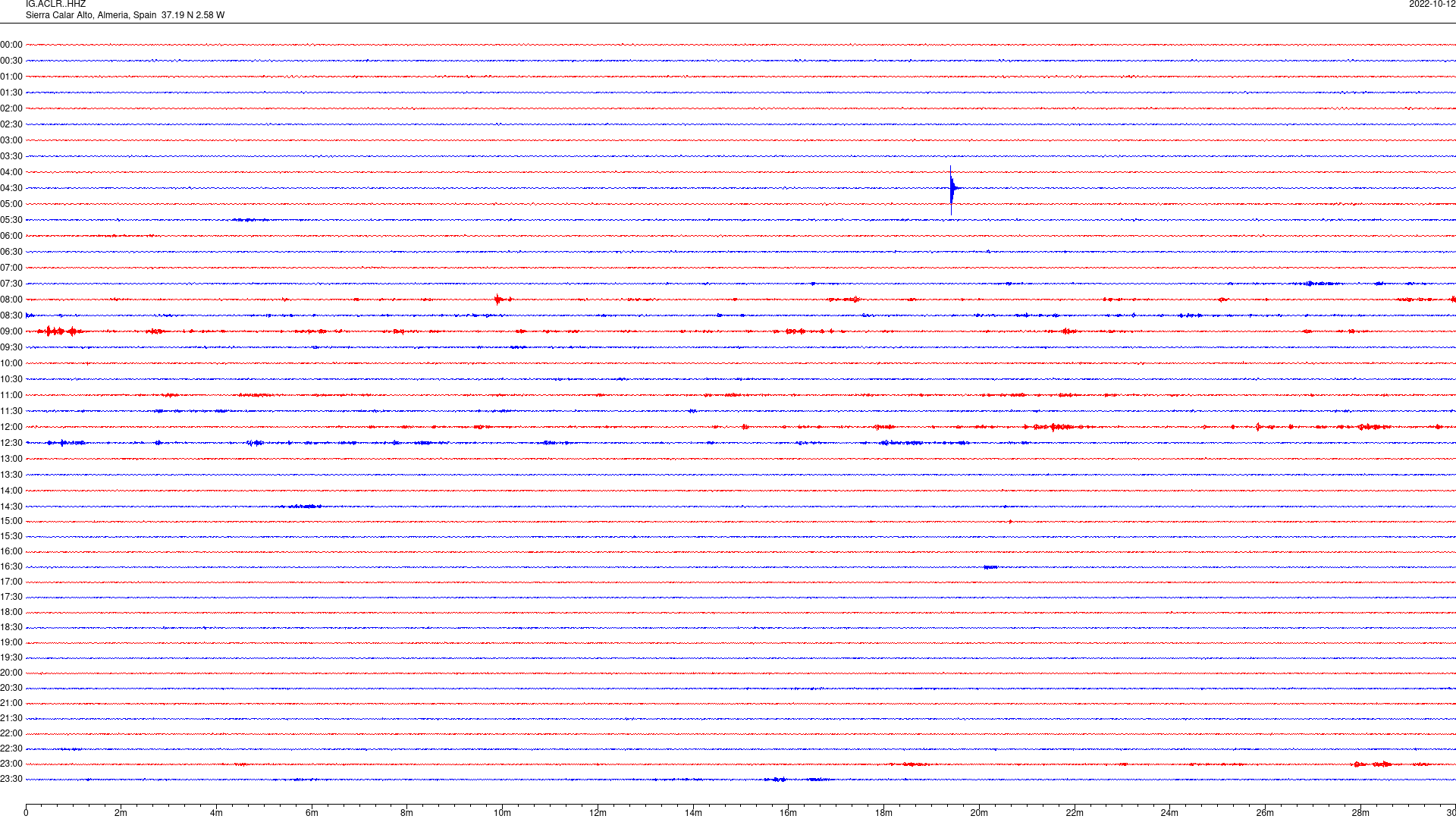Select the 23:30 row label
The width and height of the screenshot is (1456, 819).
pyautogui.click(x=11, y=779)
